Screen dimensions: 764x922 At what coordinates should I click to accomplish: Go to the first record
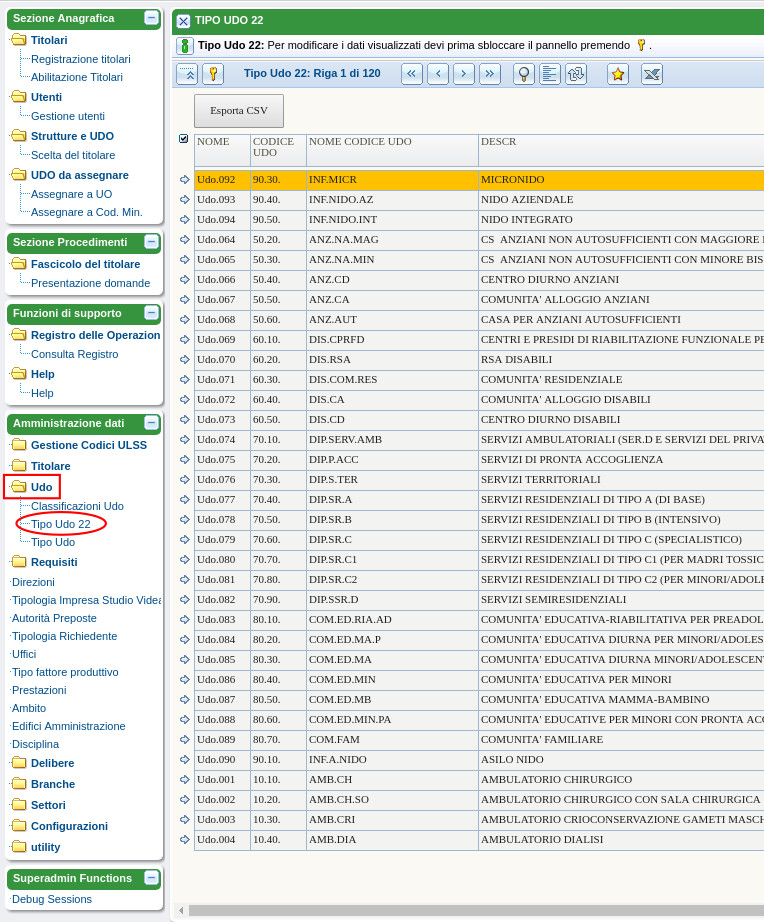coord(412,74)
